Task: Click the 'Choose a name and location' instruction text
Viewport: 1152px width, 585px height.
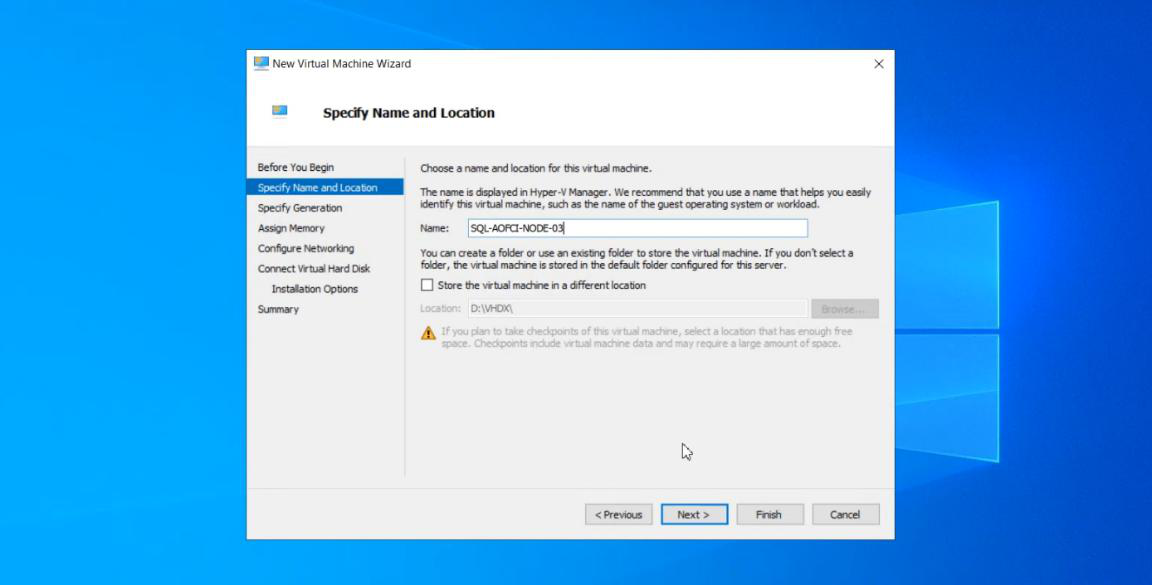Action: point(536,168)
